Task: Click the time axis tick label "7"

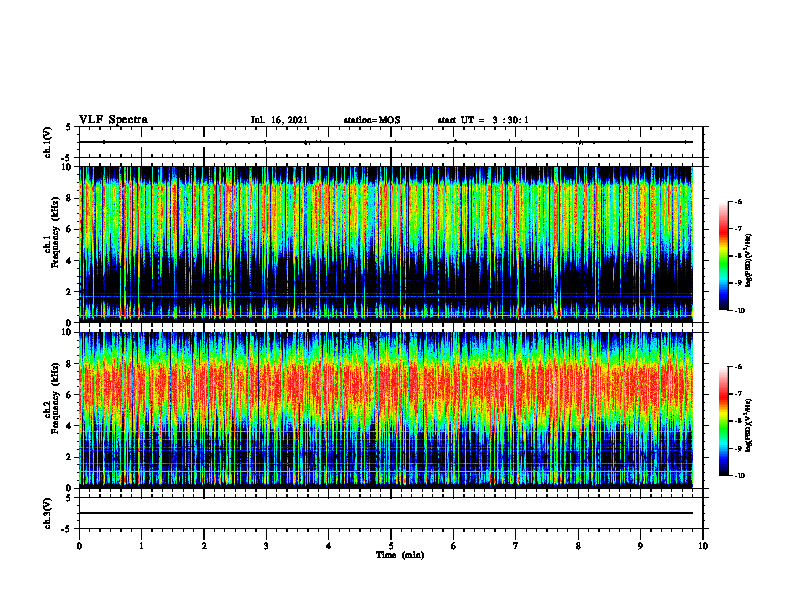Action: click(516, 546)
